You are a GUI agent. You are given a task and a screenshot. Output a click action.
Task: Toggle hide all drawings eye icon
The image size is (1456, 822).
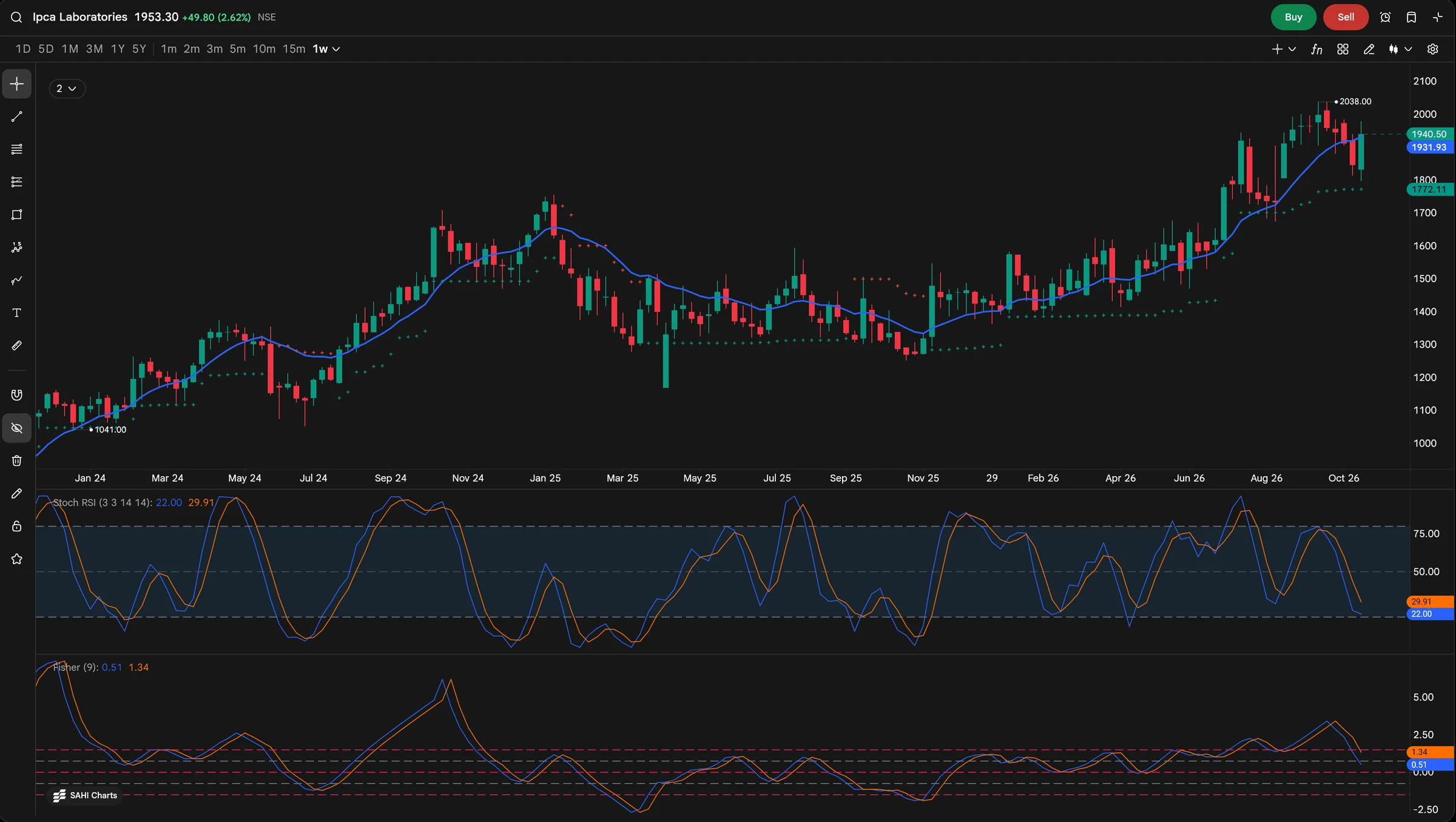coord(17,428)
